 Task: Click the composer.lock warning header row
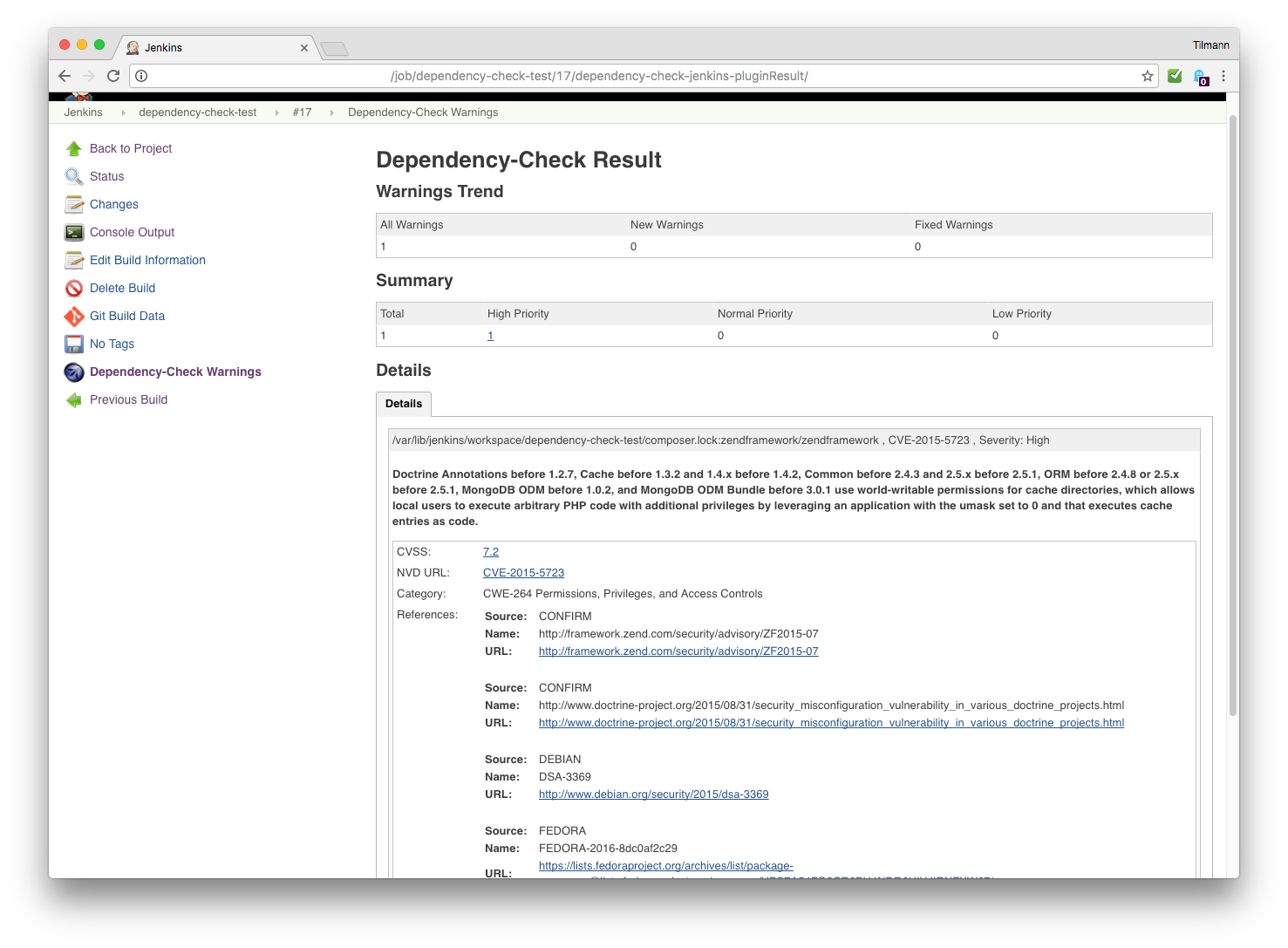click(794, 440)
